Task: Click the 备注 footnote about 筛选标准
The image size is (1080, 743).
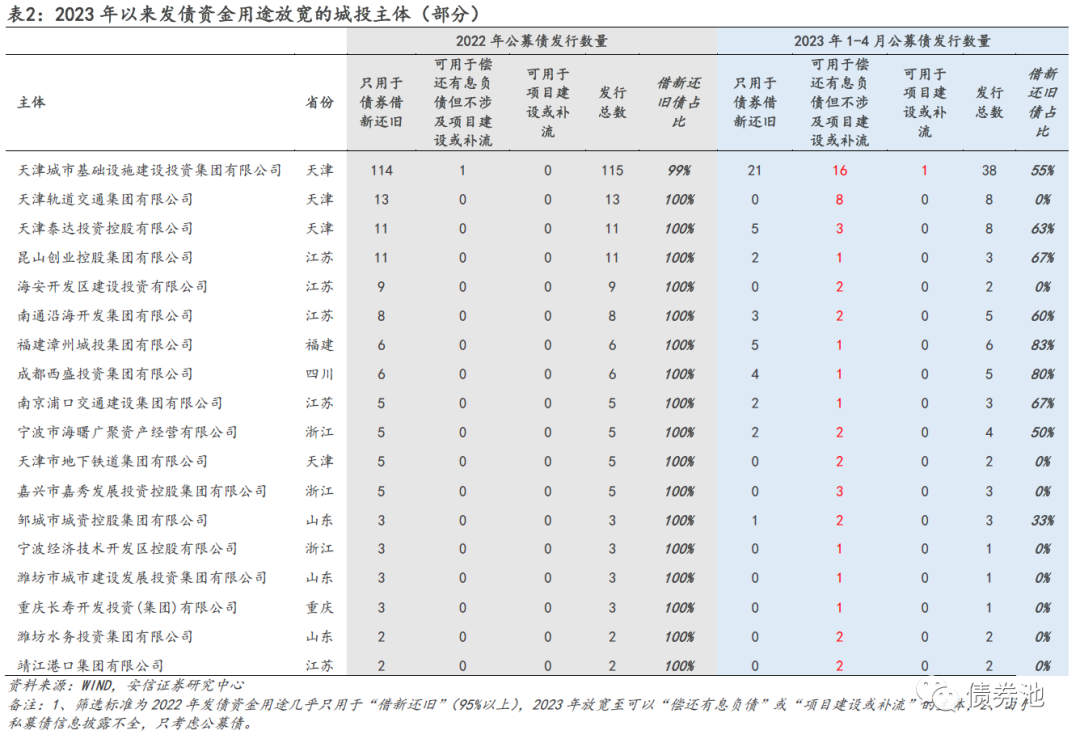Action: click(517, 704)
